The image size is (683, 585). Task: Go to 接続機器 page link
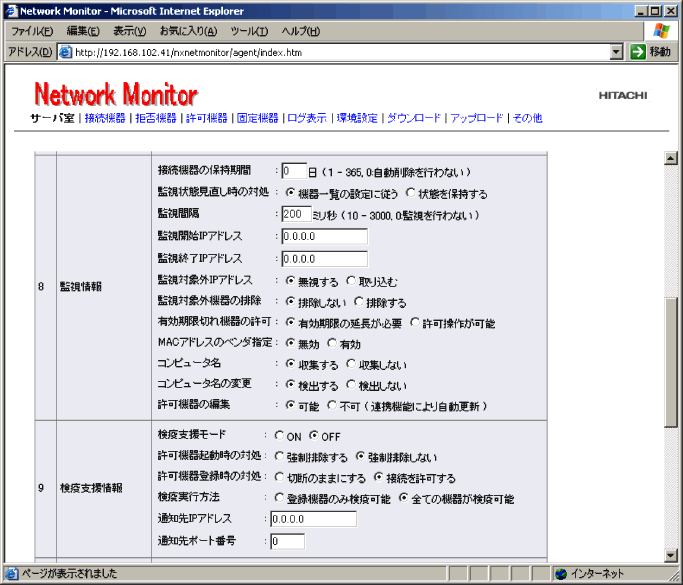(105, 118)
